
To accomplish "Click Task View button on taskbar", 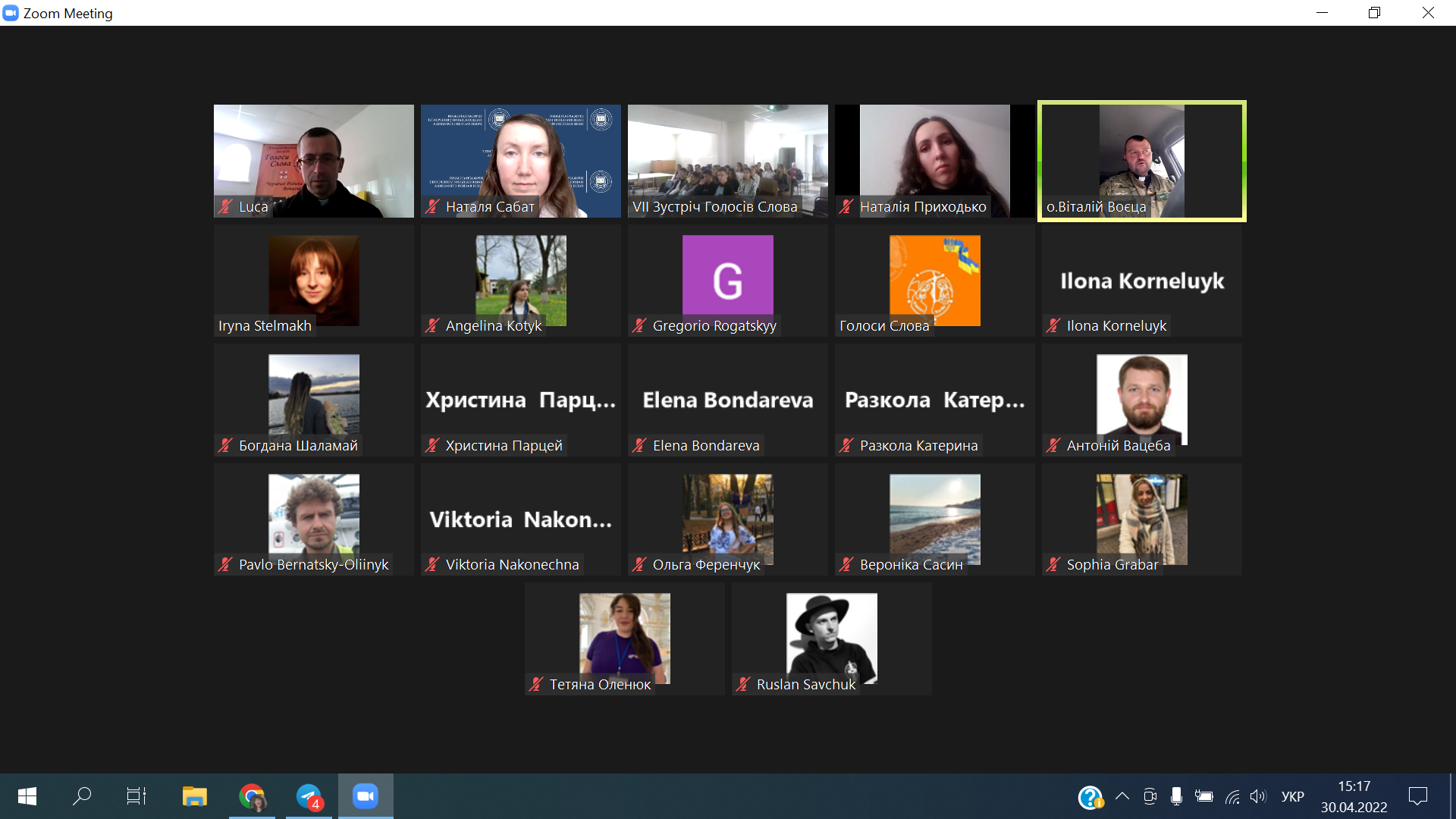I will pyautogui.click(x=136, y=796).
